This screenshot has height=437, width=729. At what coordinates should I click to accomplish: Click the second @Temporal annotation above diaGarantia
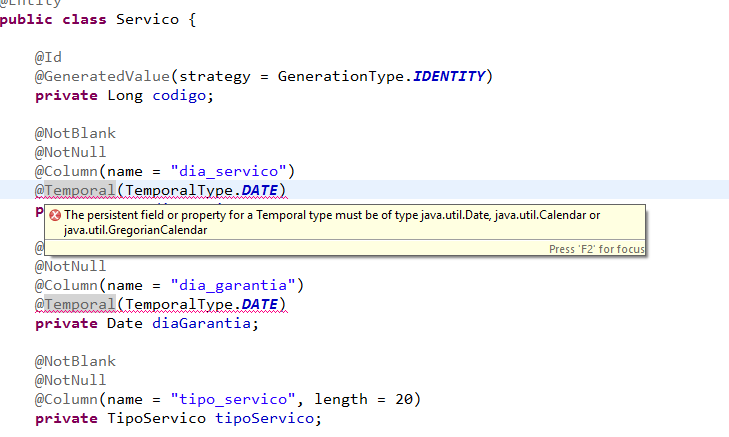75,304
